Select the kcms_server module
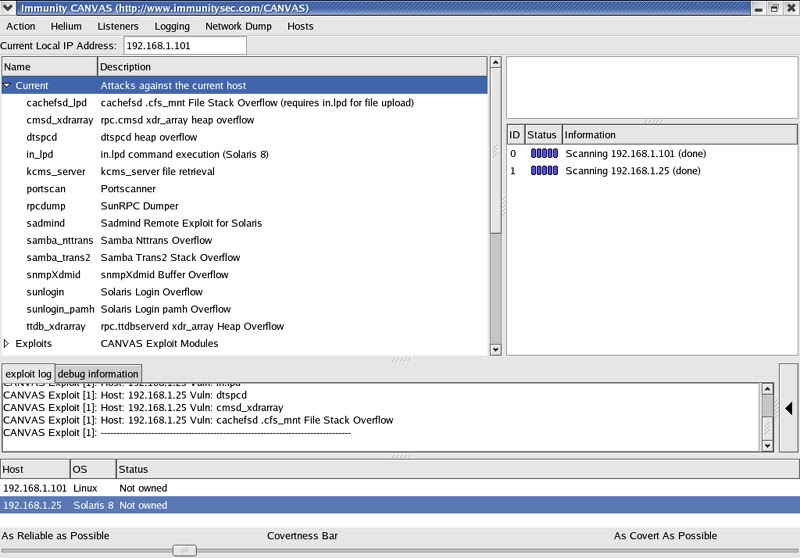Viewport: 800px width, 558px height. tap(244, 171)
